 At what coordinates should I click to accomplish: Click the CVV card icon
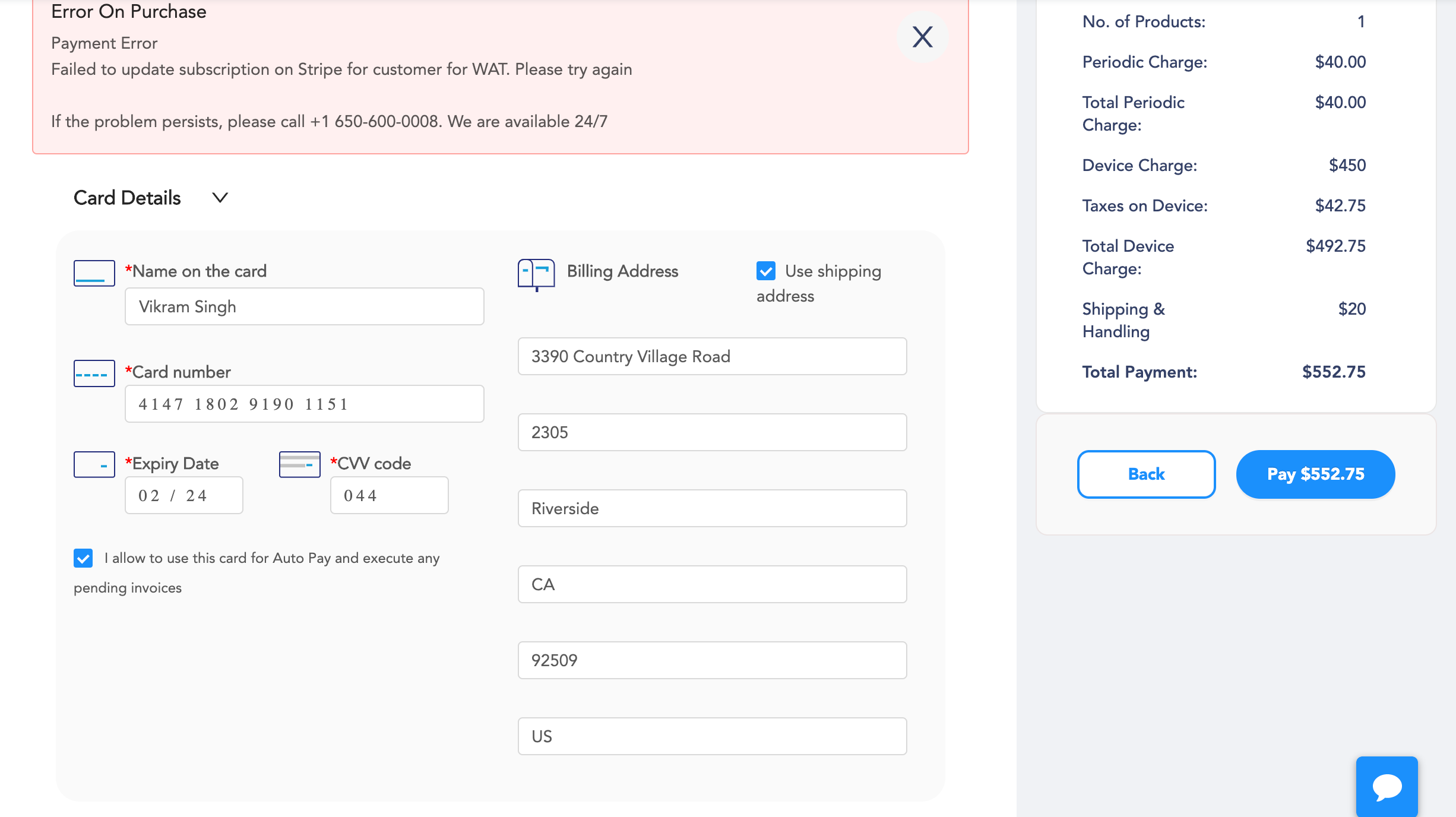point(299,464)
